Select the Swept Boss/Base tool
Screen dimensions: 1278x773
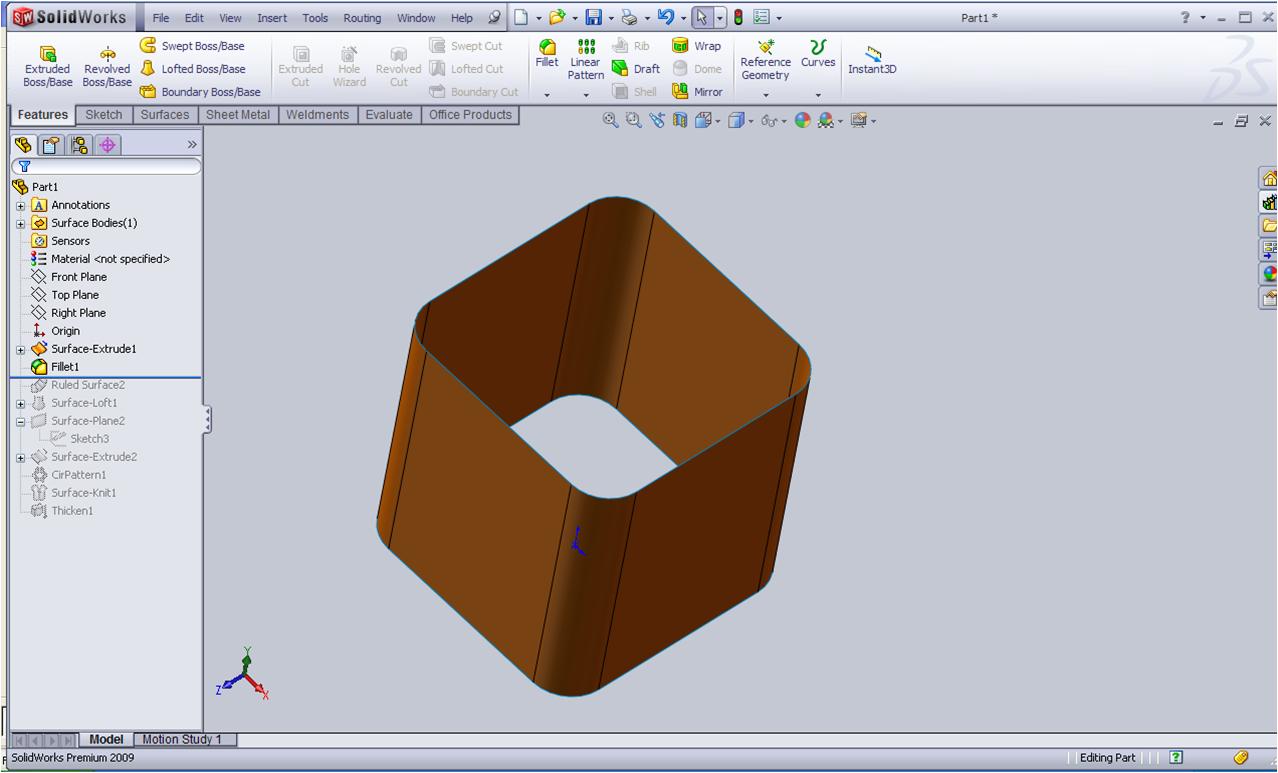coord(192,46)
